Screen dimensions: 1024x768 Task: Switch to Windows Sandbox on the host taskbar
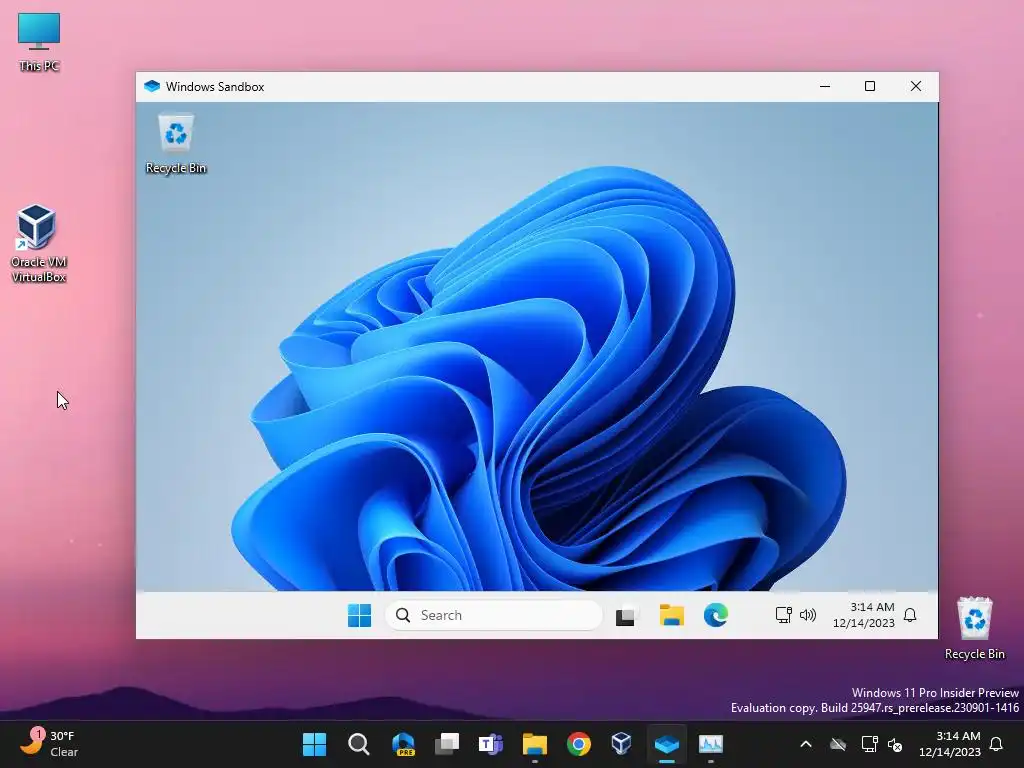pos(667,744)
